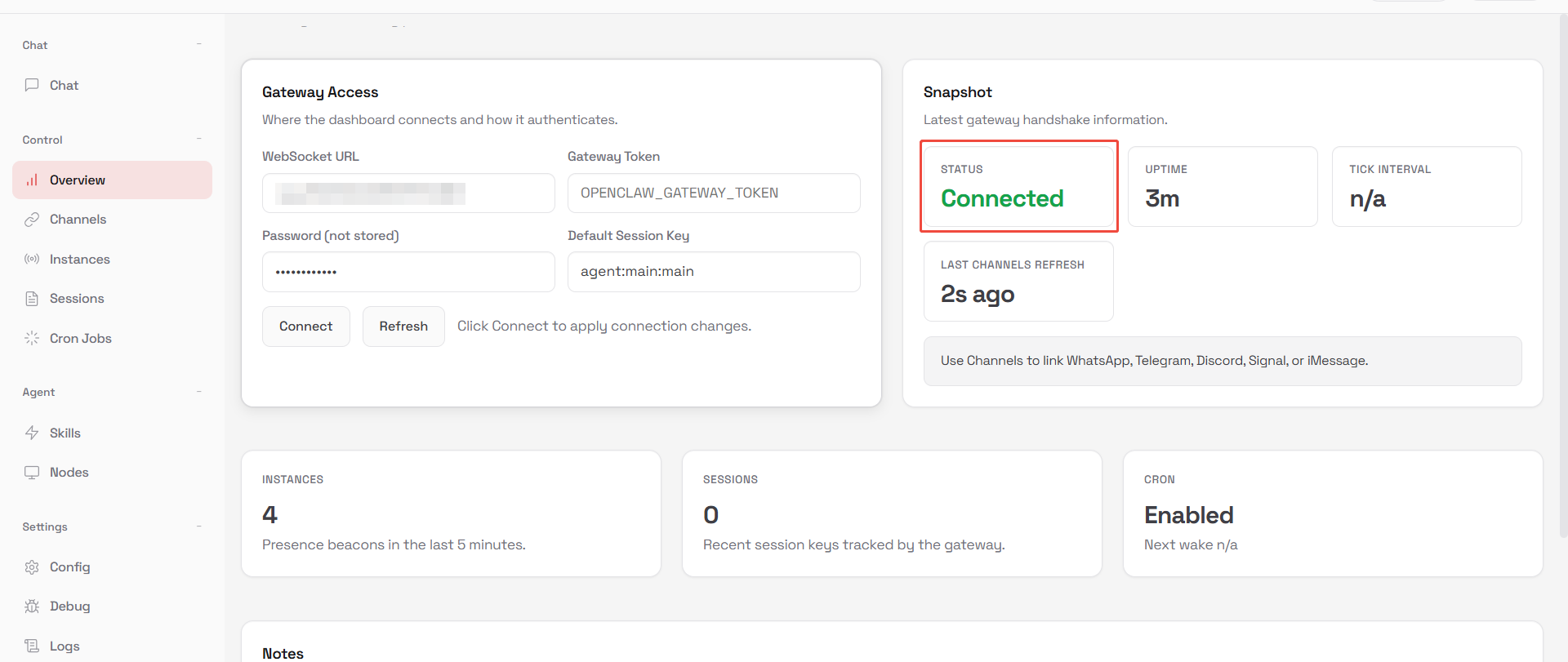
Task: Click the Channels link icon
Action: click(32, 220)
